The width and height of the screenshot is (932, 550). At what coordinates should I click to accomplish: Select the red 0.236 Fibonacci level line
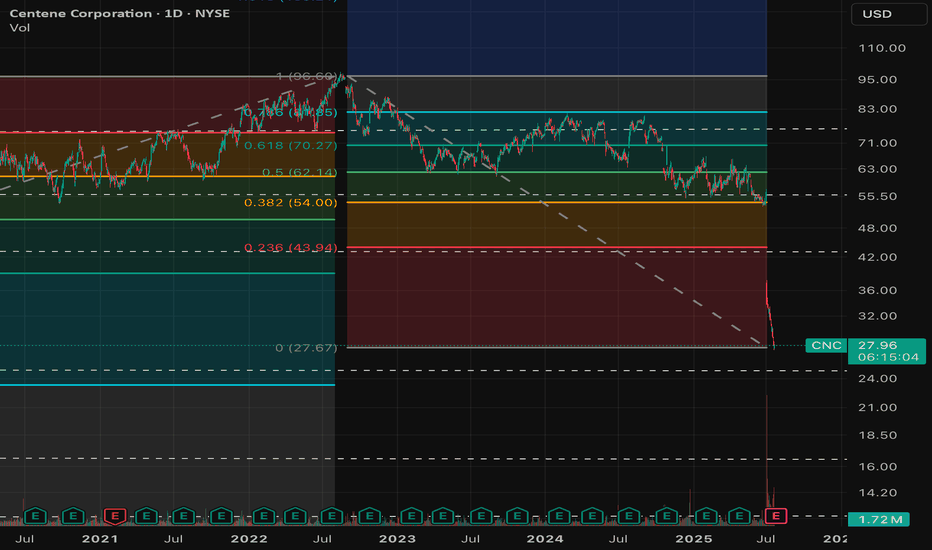pyautogui.click(x=557, y=247)
